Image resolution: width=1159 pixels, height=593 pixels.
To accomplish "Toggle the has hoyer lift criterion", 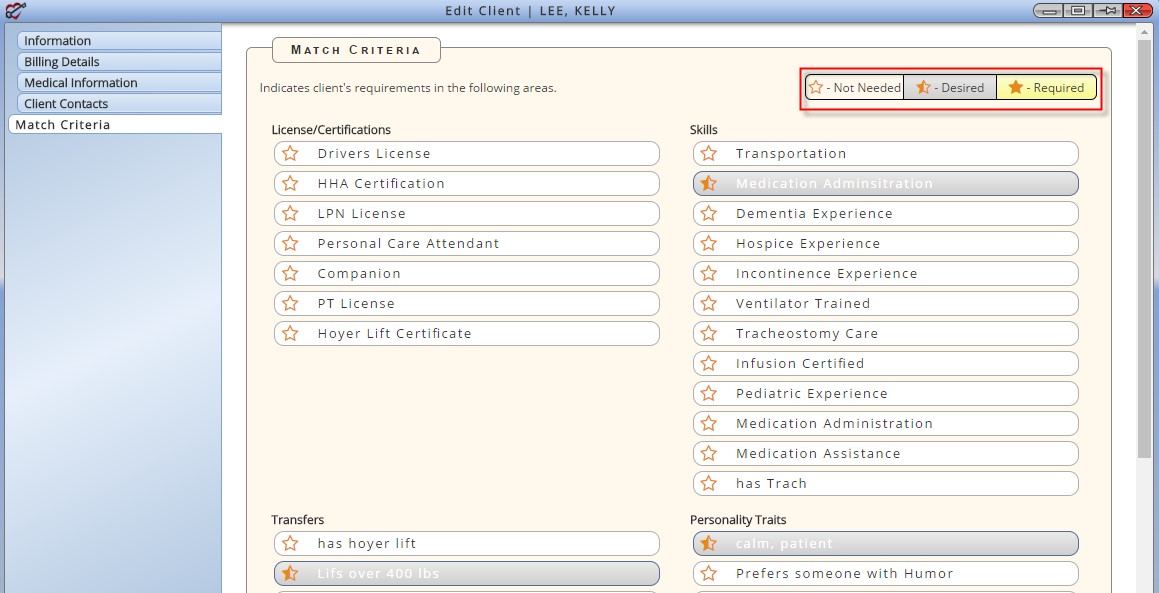I will [466, 543].
